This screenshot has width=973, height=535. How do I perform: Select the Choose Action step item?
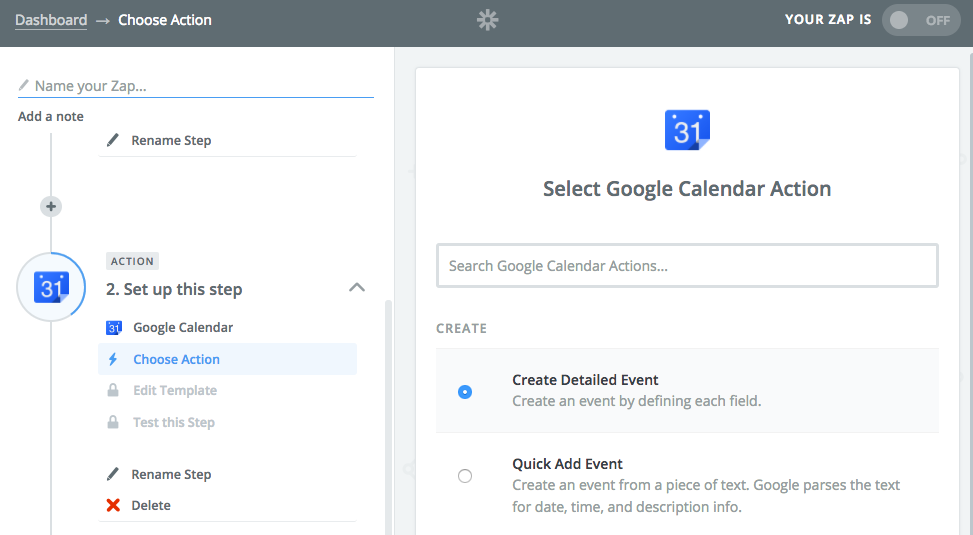228,359
